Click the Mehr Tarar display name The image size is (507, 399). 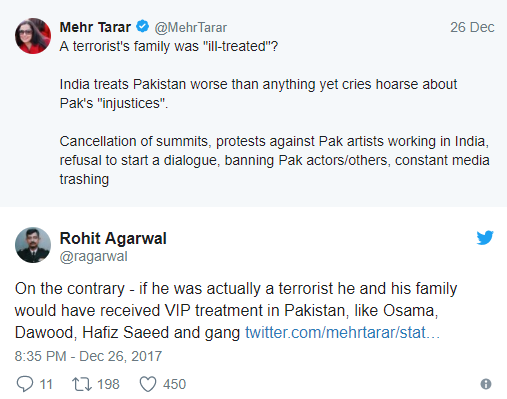coord(95,27)
